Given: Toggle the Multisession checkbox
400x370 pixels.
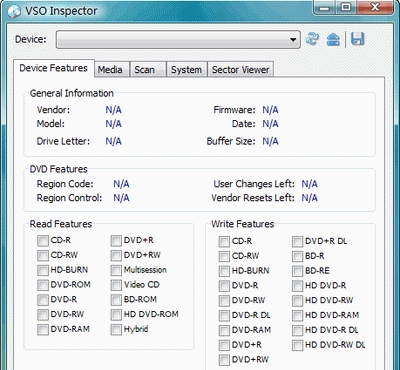Looking at the screenshot, I should click(116, 270).
